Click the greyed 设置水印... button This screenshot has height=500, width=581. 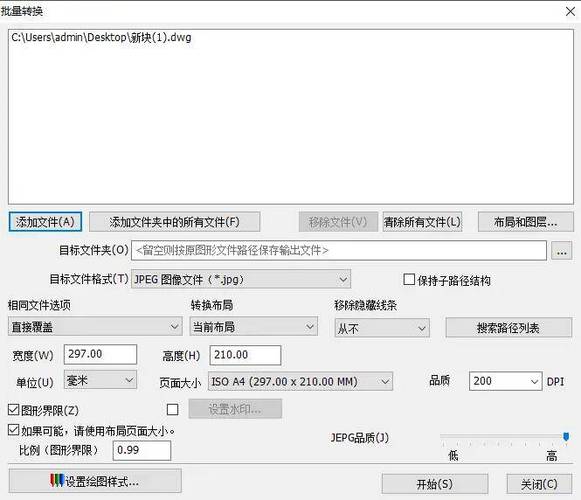(x=235, y=409)
